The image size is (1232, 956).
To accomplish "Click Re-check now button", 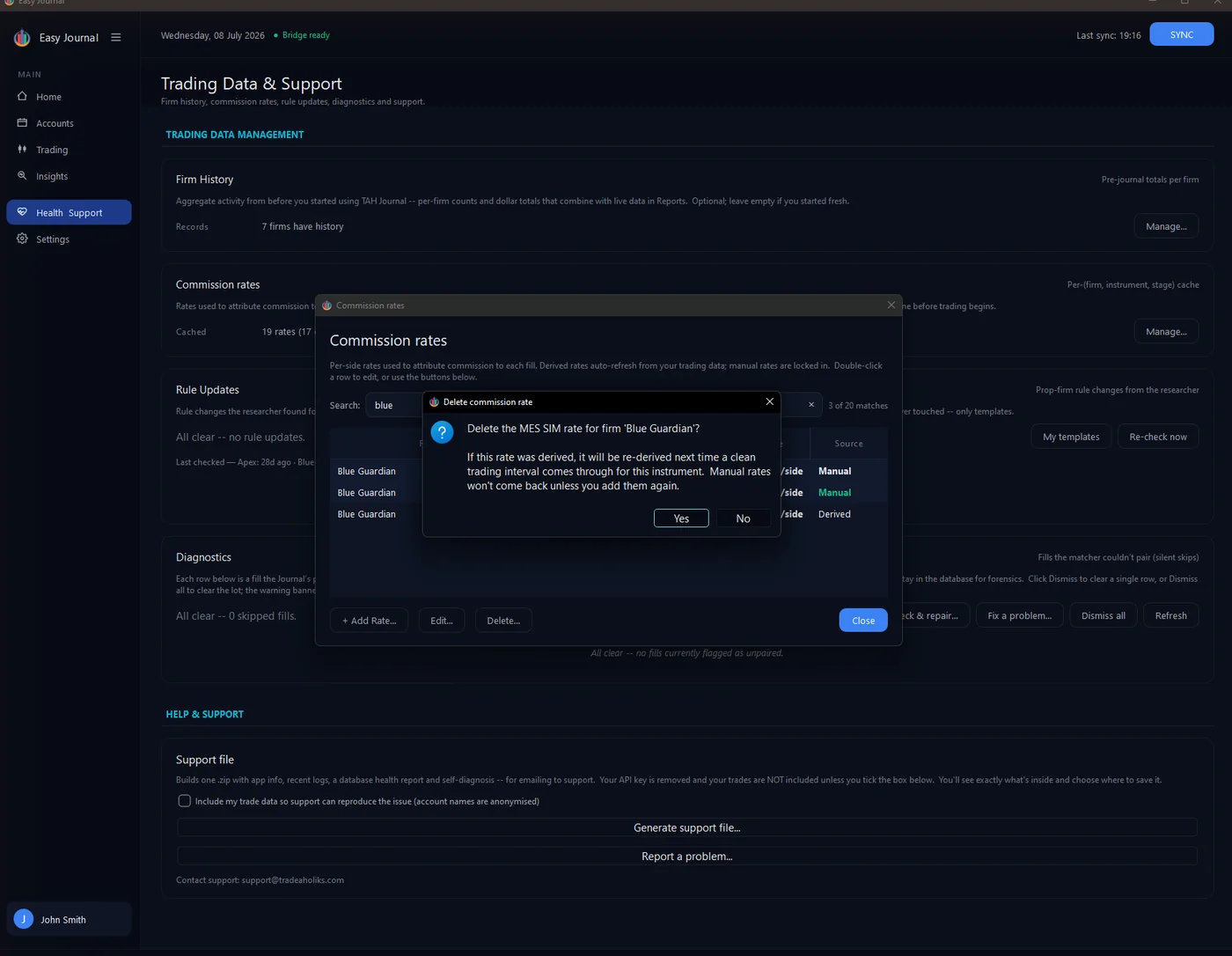I will [1158, 437].
